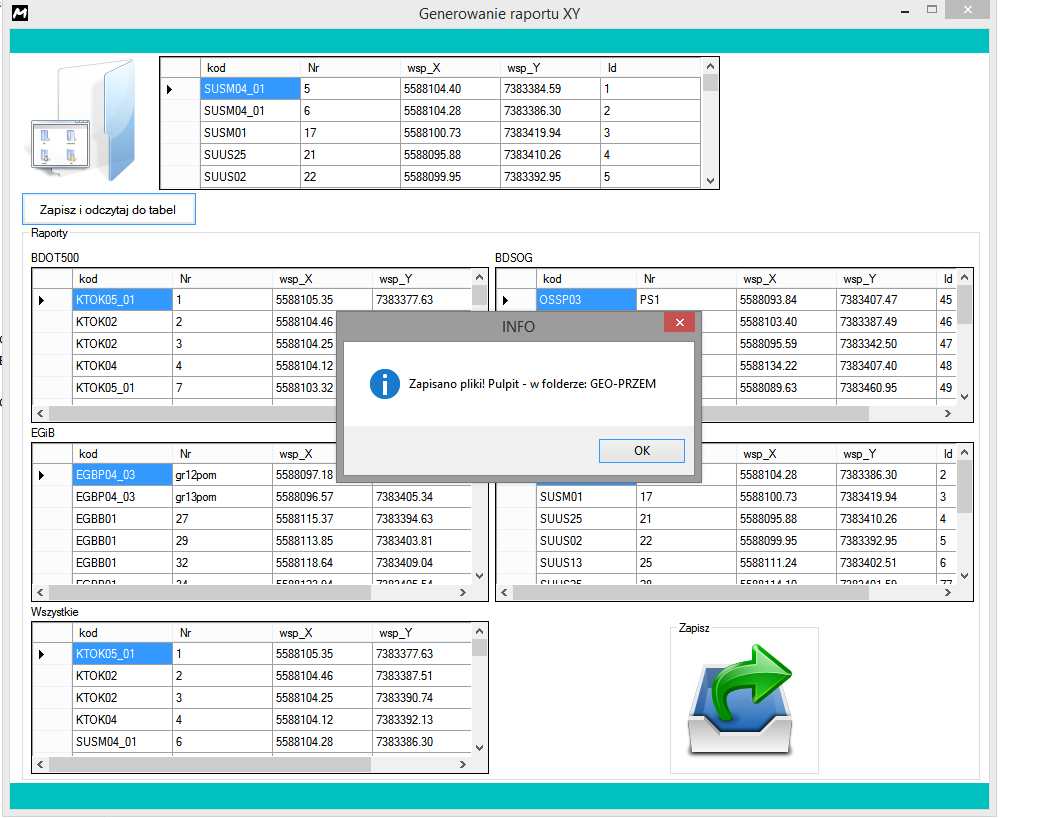1040x818 pixels.
Task: Select the KTOK04 cell in the BDOT500 grid
Action: click(122, 366)
